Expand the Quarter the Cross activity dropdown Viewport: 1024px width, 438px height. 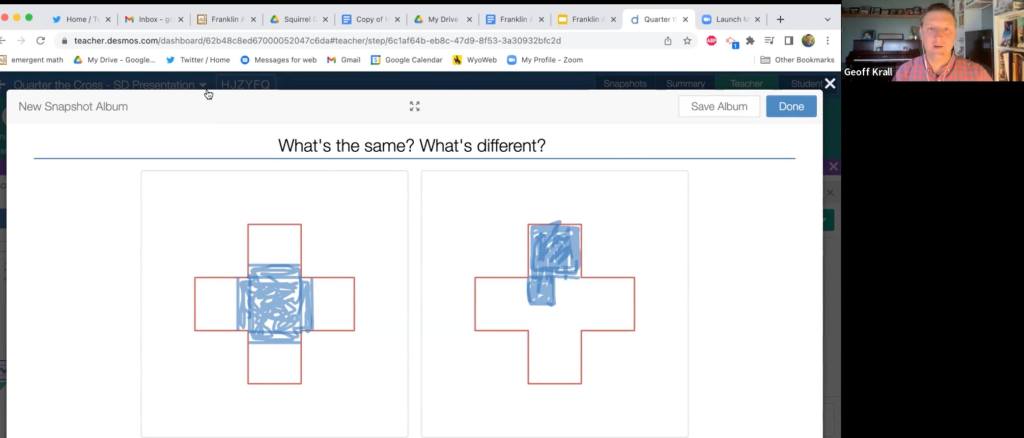[x=203, y=85]
